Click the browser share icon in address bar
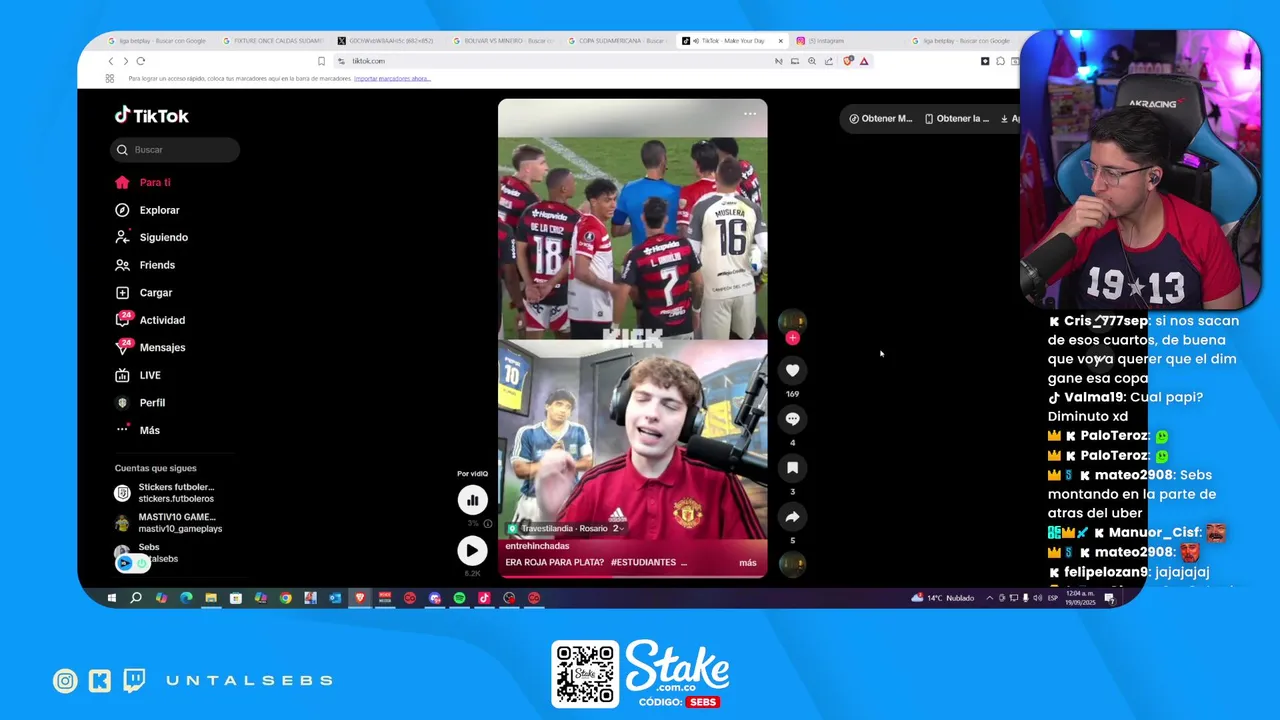 tap(829, 61)
